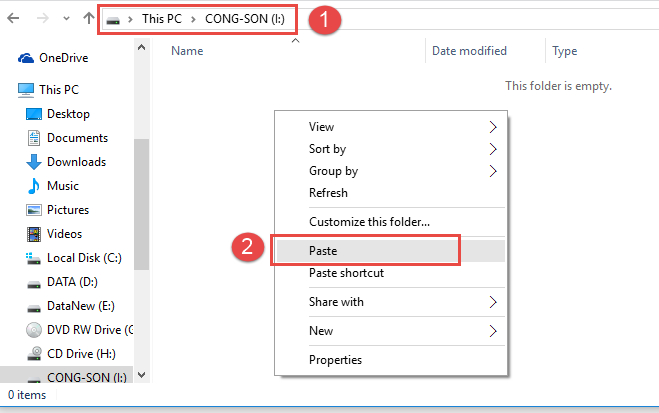Sort by Date modified column

click(469, 51)
